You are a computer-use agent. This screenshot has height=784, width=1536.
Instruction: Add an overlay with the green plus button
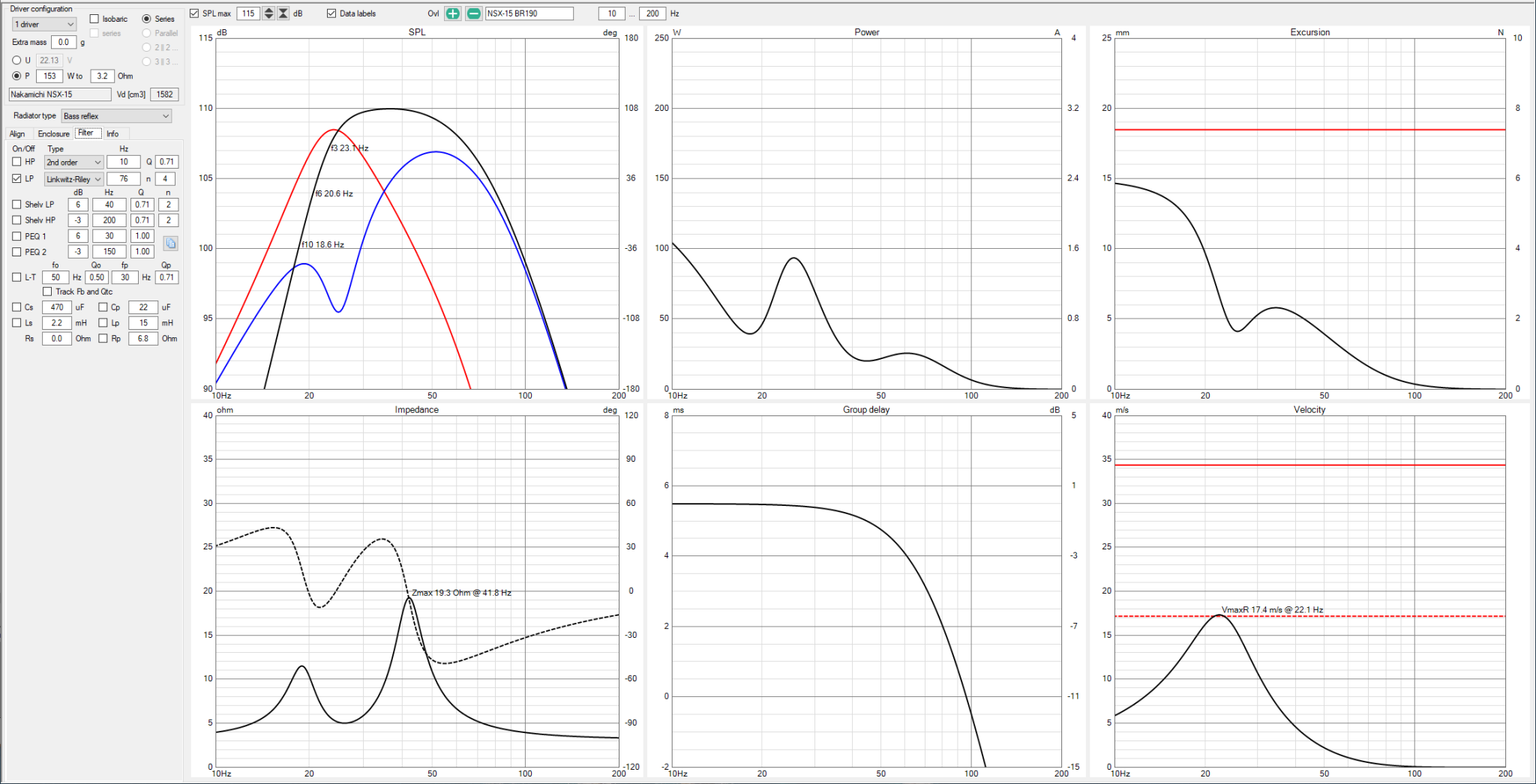453,13
